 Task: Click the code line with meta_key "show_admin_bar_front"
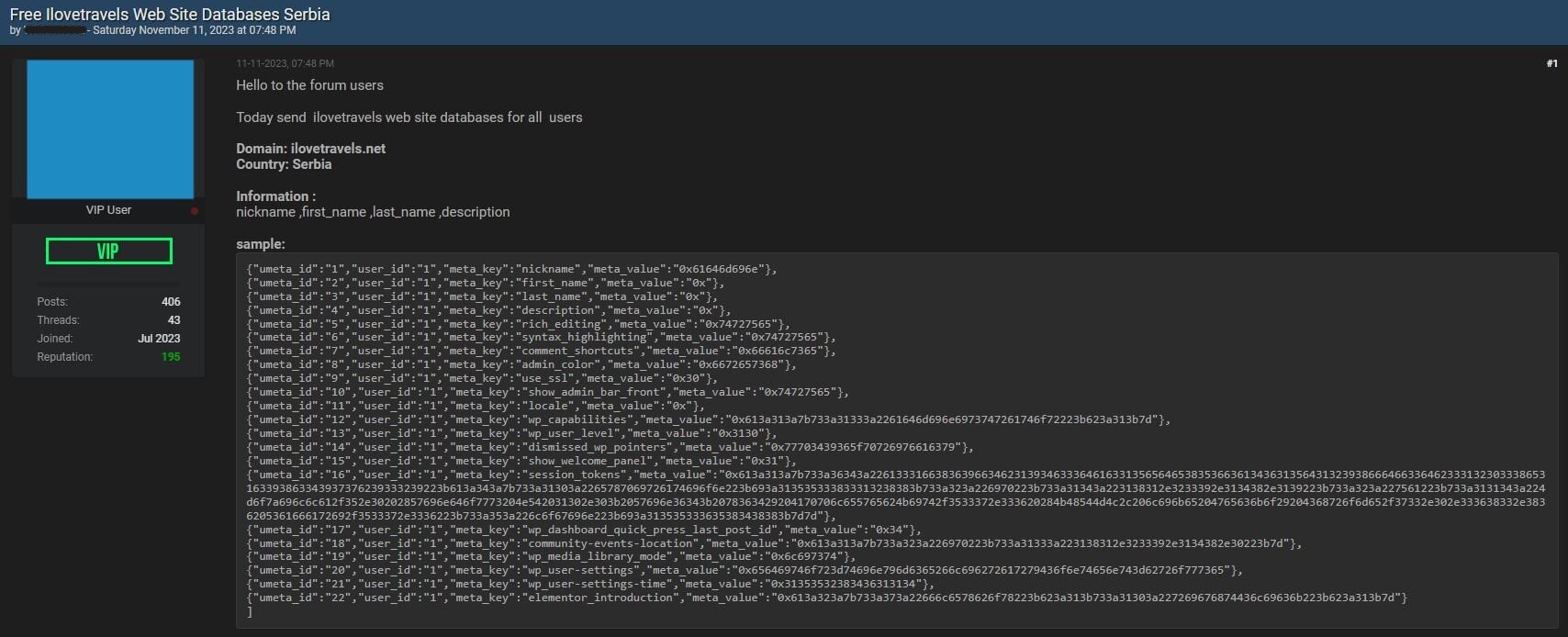[547, 392]
